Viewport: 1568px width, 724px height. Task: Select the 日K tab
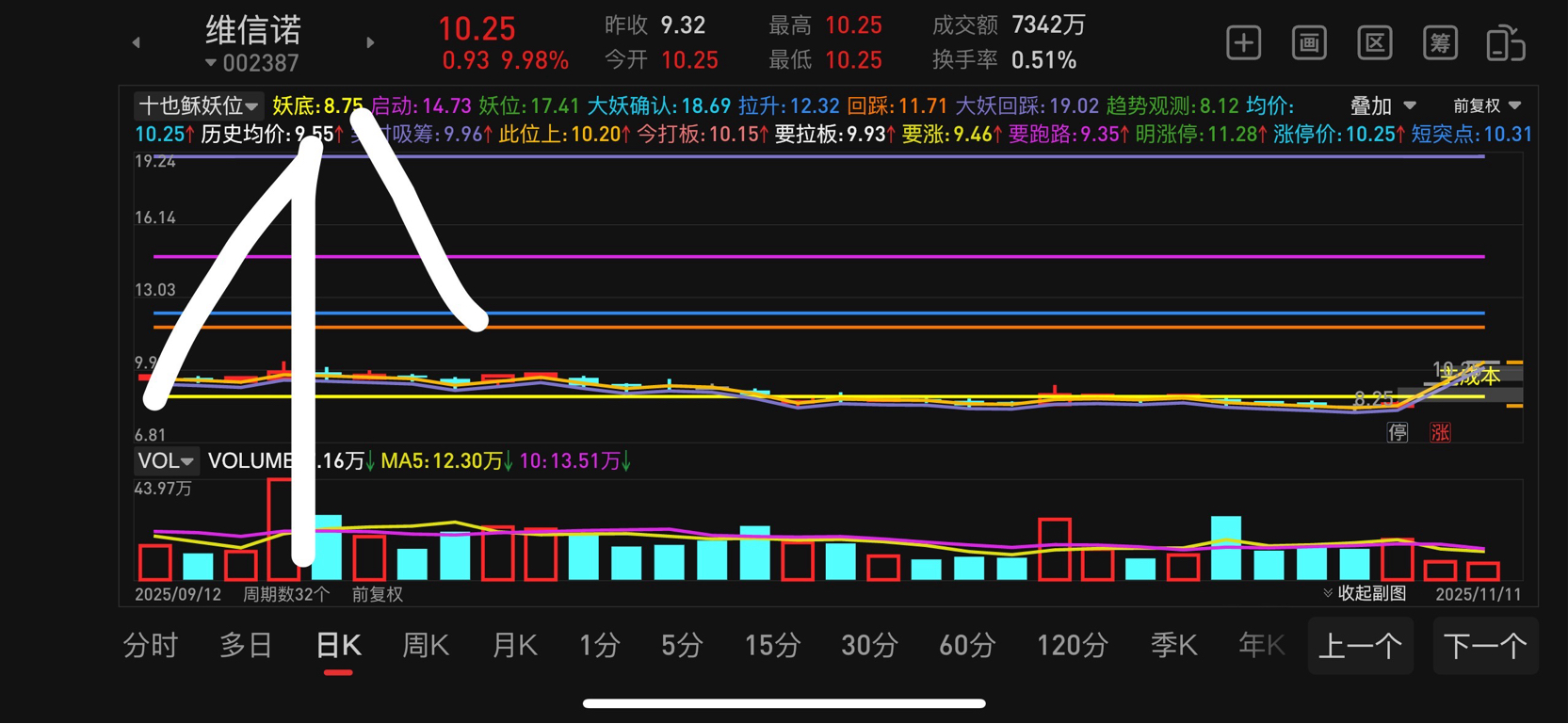(338, 646)
